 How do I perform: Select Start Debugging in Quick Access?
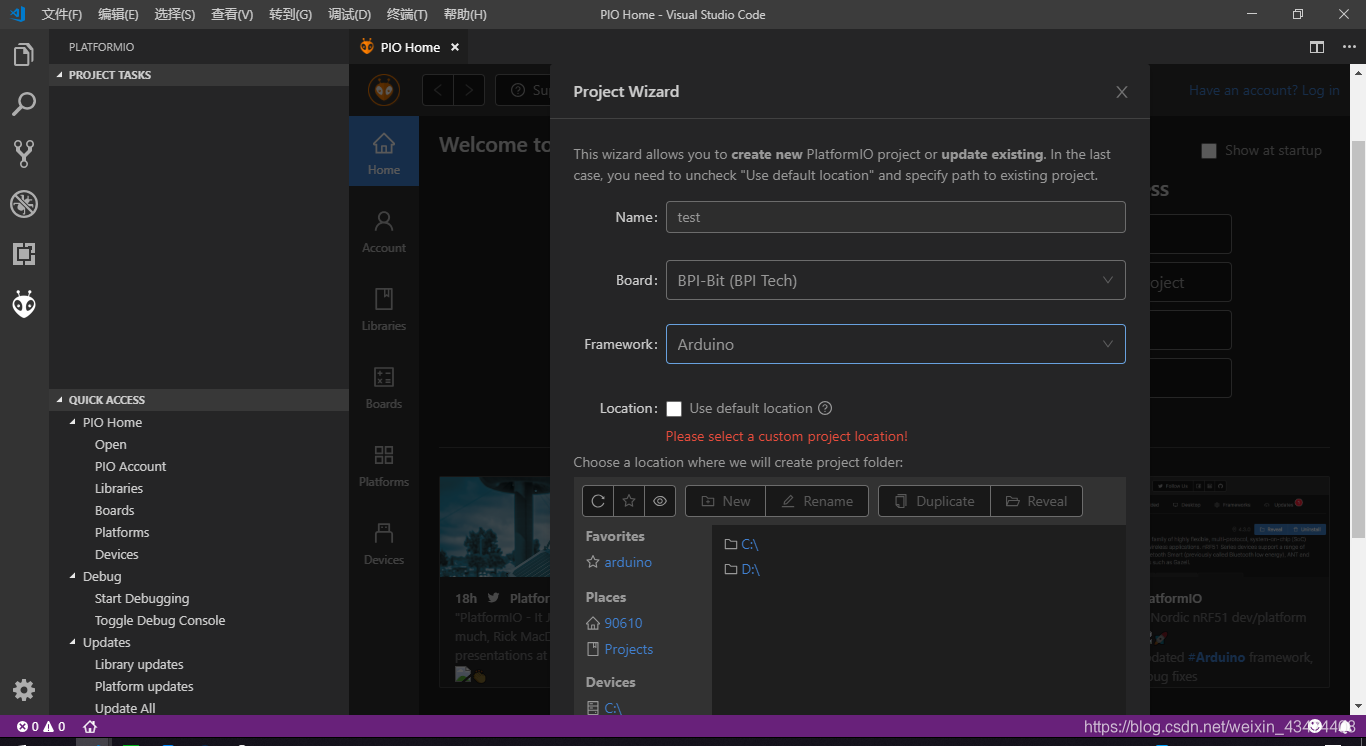click(142, 598)
